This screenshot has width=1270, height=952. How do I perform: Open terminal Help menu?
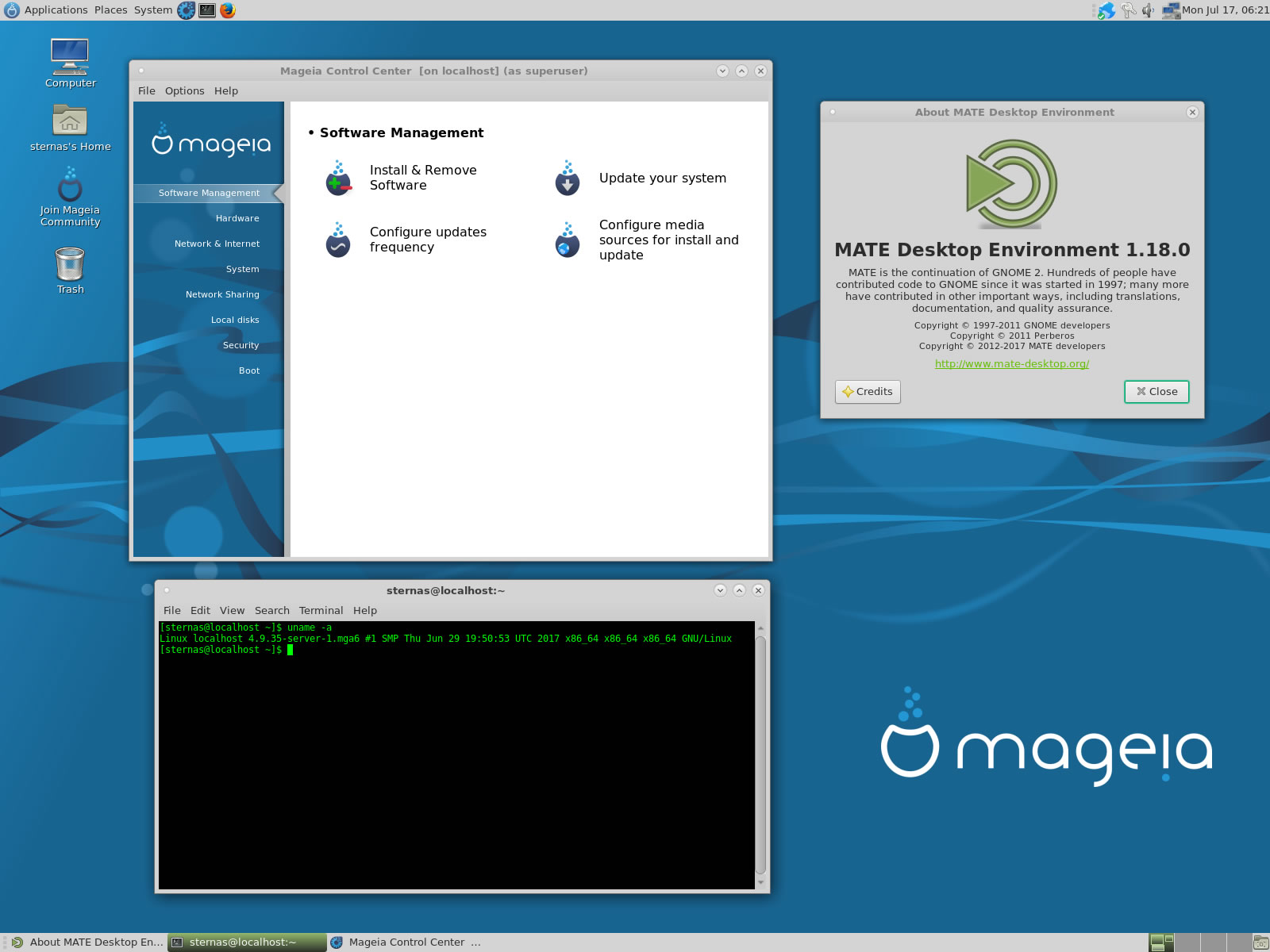point(365,611)
